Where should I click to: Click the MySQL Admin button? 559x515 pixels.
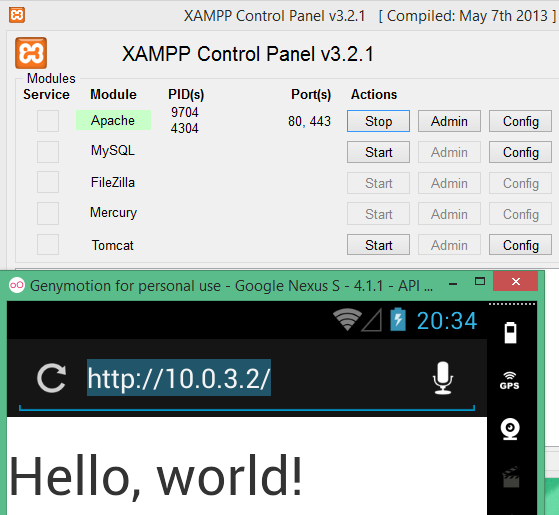coord(449,152)
